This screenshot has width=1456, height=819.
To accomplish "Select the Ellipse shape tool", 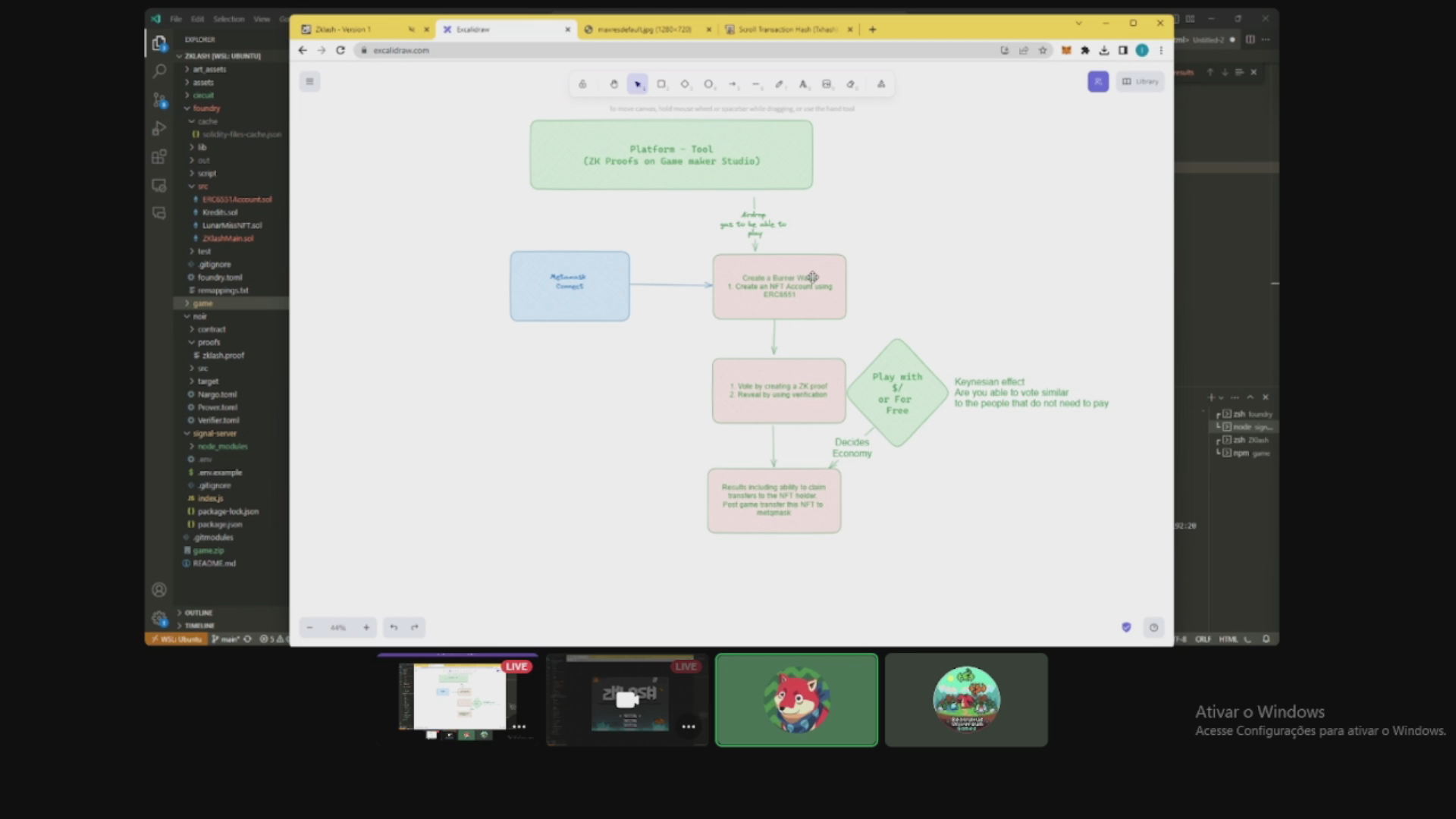I will click(x=708, y=84).
